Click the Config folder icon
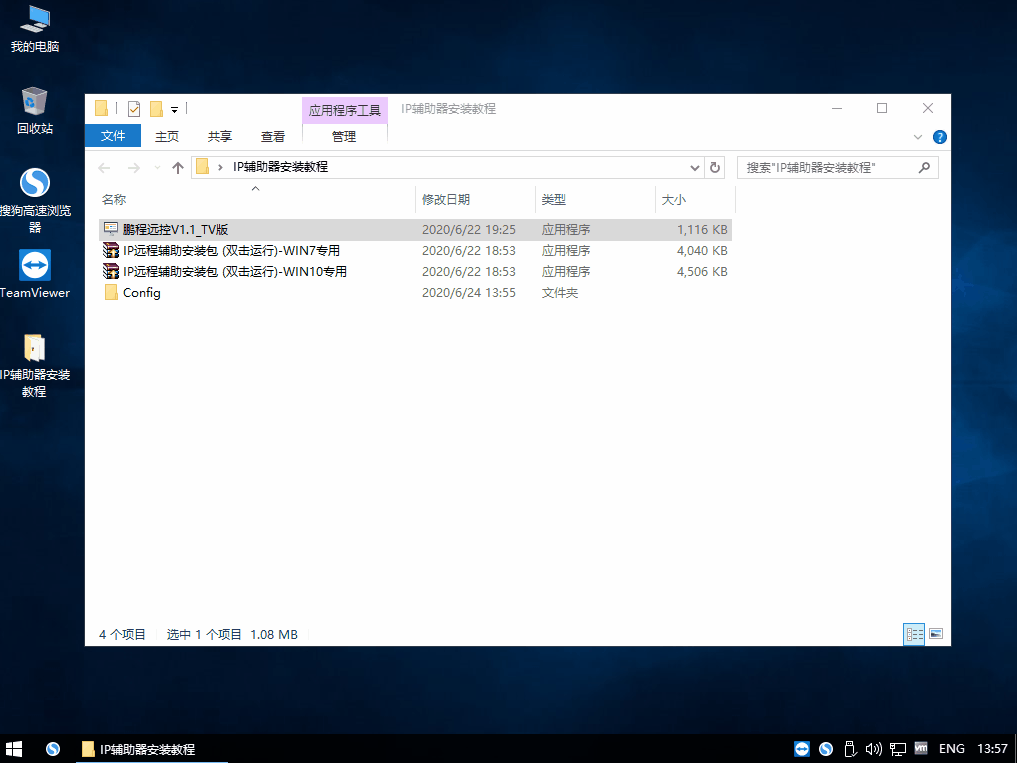1017x763 pixels. (x=111, y=293)
